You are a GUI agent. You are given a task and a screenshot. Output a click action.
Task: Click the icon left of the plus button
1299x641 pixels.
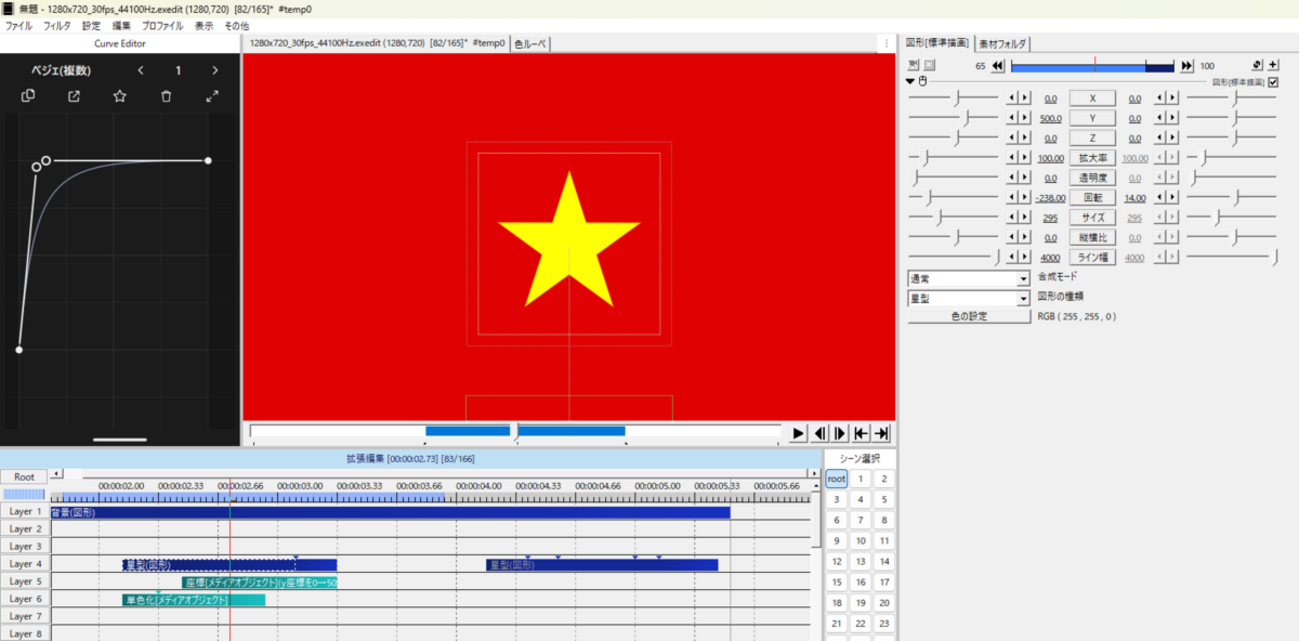click(1257, 65)
